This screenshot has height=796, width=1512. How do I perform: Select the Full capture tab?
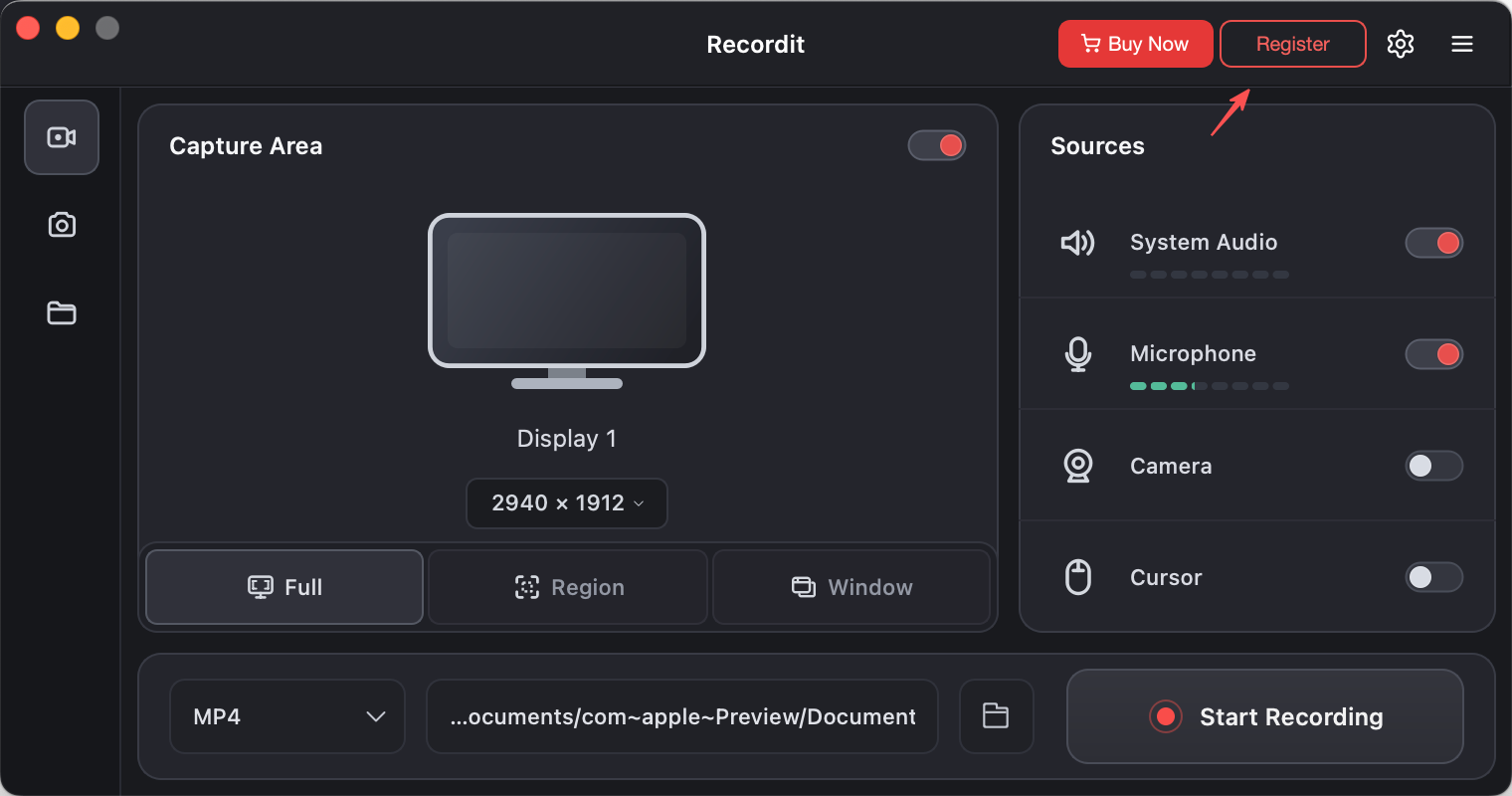click(x=284, y=587)
